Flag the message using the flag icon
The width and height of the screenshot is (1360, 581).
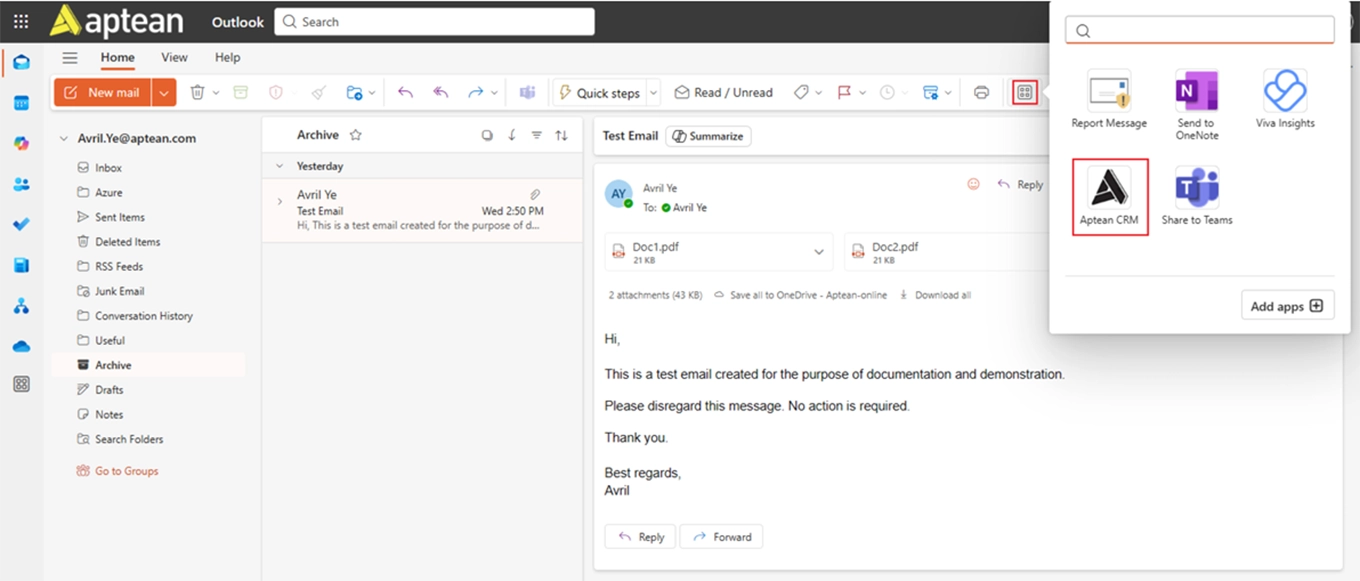click(845, 91)
